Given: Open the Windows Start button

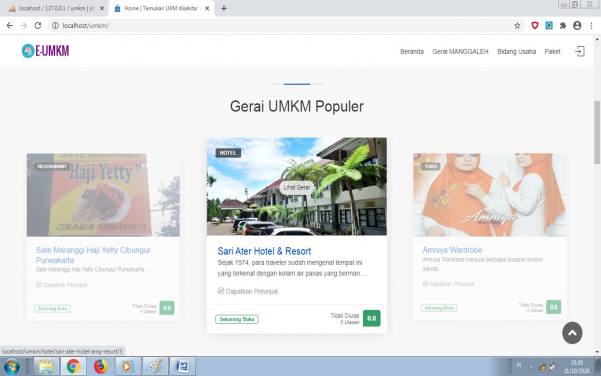Looking at the screenshot, I should coord(11,367).
